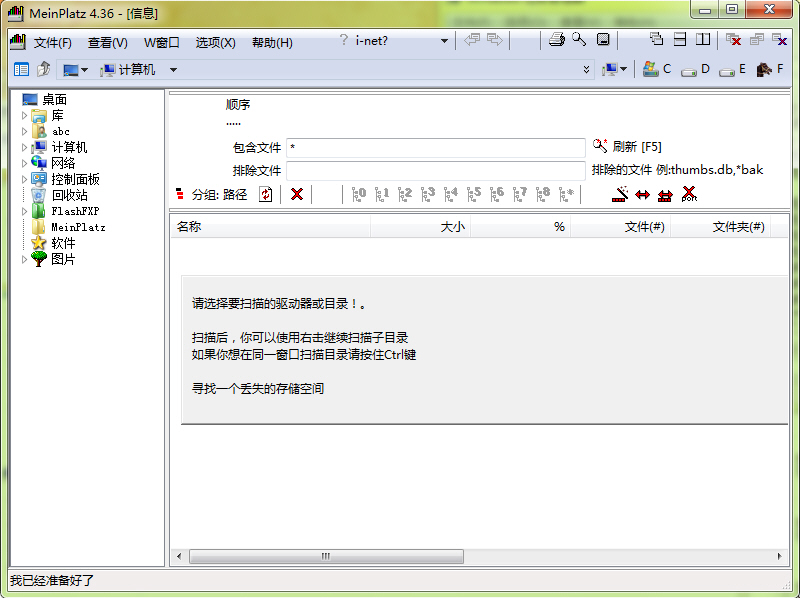The width and height of the screenshot is (800, 598).
Task: Select MeinPlatz folder in the tree
Action: pyautogui.click(x=68, y=227)
